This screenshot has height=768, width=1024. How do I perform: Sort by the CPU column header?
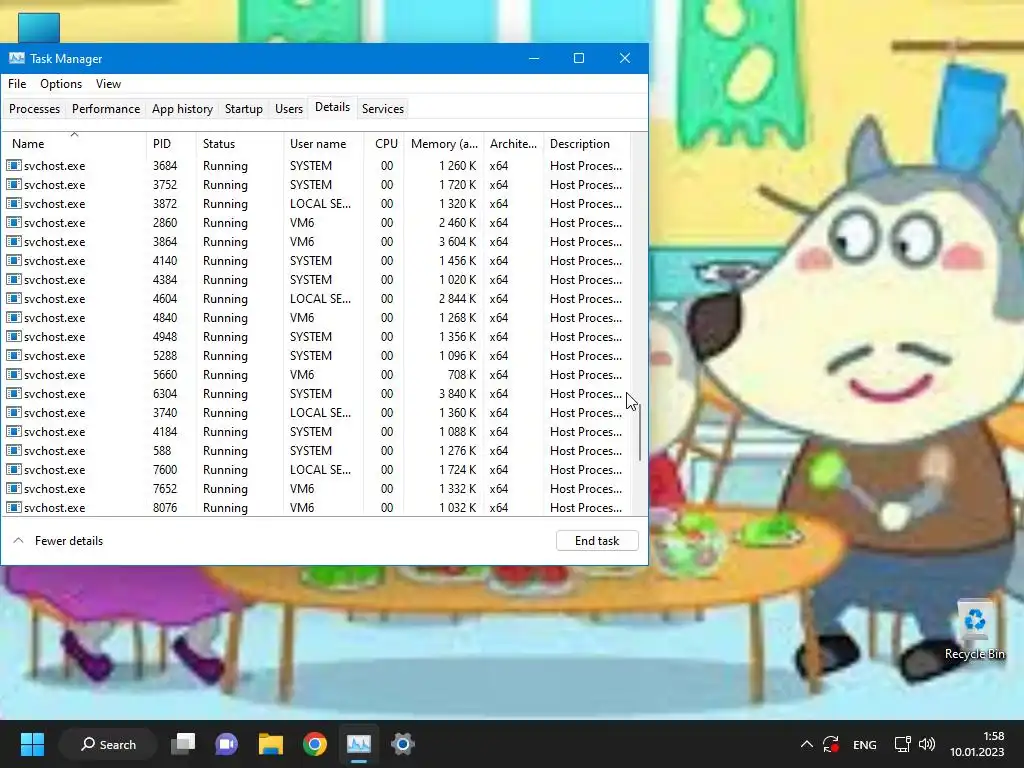pos(384,144)
